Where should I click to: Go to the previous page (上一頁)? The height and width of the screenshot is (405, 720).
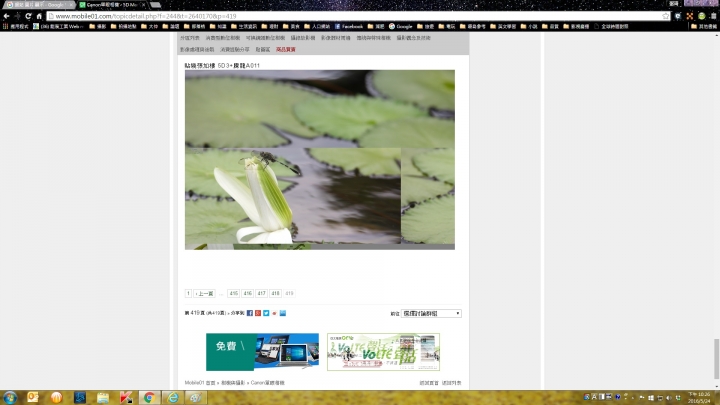click(204, 293)
